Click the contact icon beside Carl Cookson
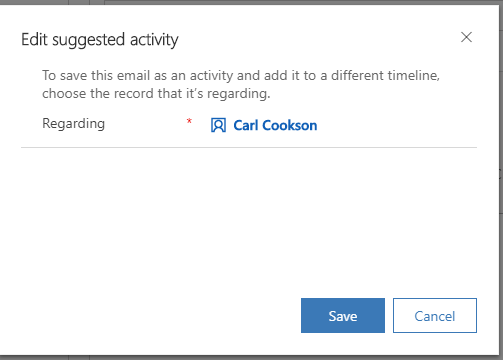Viewport: 503px width, 360px height. 218,125
